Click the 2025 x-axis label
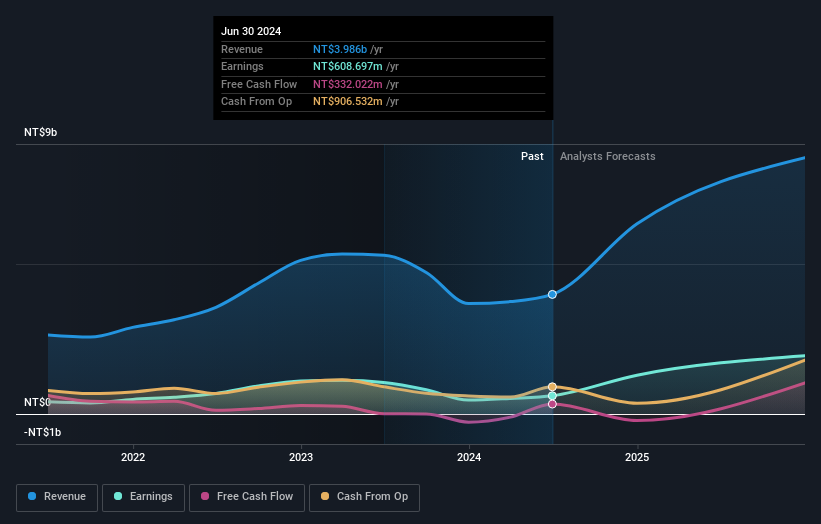This screenshot has width=821, height=524. (637, 458)
